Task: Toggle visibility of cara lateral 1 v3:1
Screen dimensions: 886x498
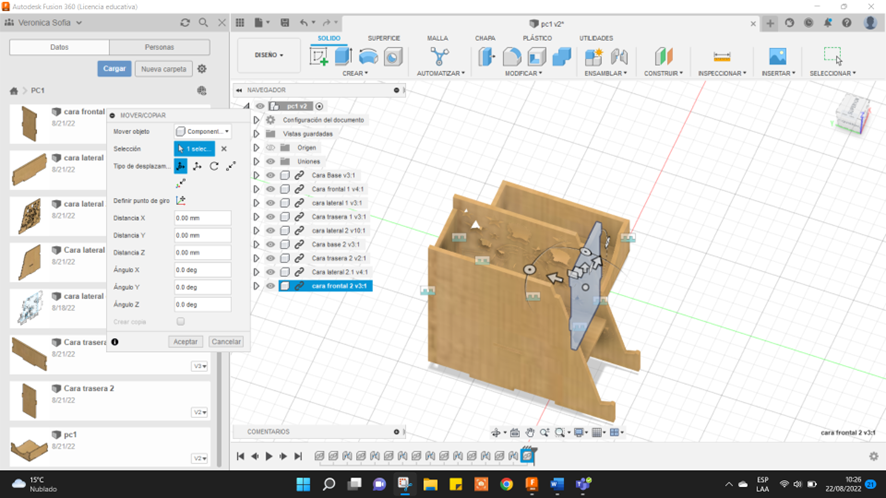Action: [x=271, y=203]
